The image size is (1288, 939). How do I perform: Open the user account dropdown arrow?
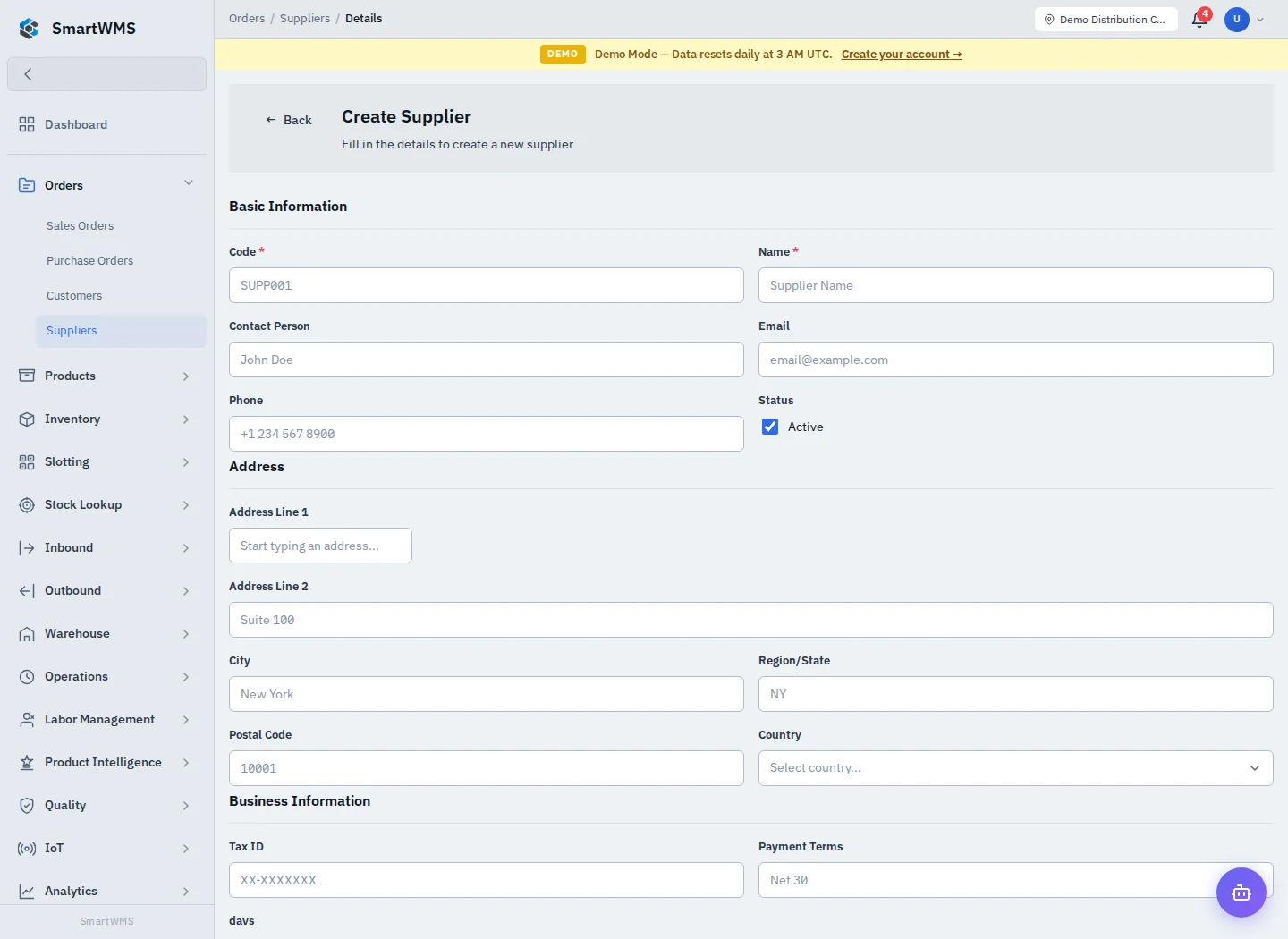coord(1260,19)
